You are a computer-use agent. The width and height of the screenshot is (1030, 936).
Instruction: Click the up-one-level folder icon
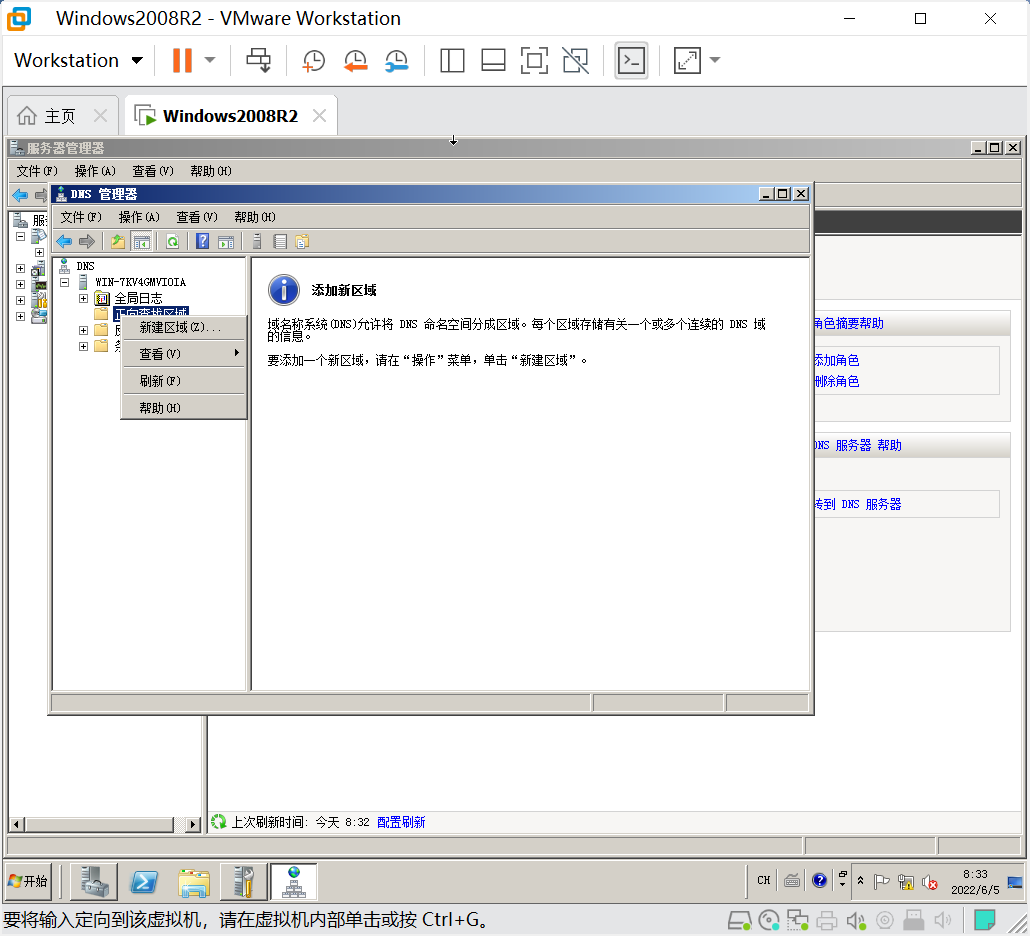(x=118, y=242)
